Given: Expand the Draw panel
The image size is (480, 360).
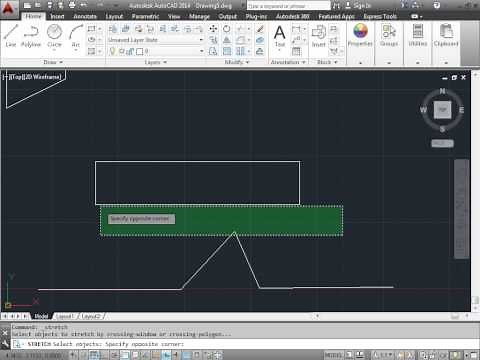Looking at the screenshot, I should [x=53, y=62].
